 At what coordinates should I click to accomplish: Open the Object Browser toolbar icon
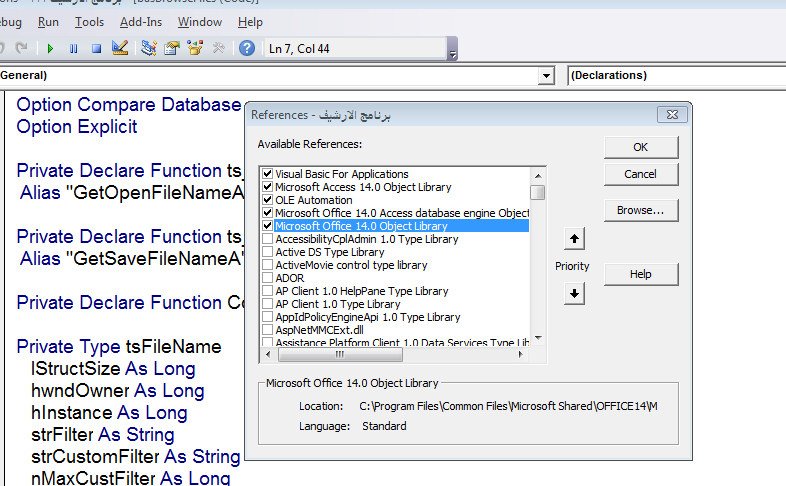click(x=195, y=48)
